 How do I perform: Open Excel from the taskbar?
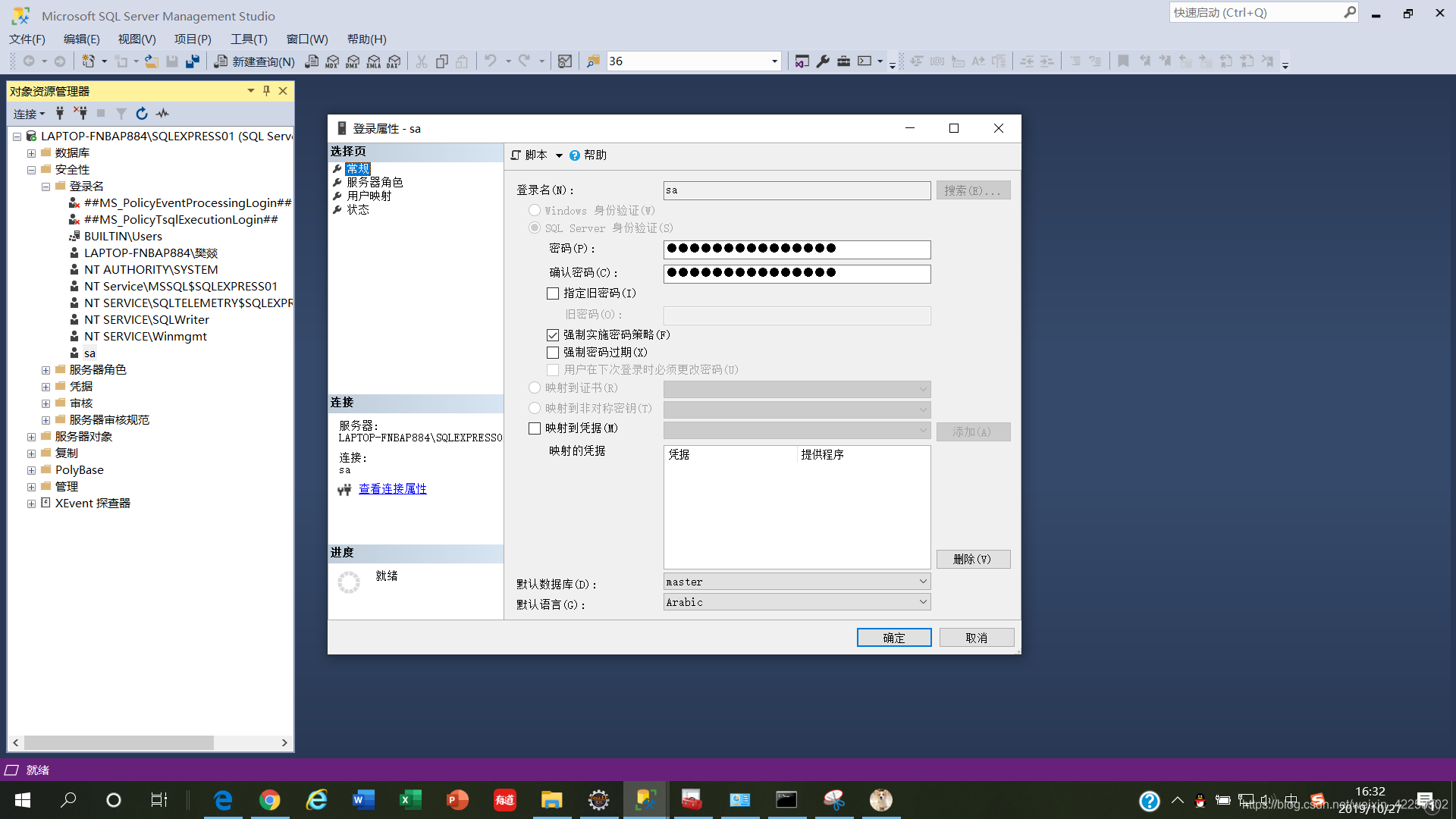(x=410, y=800)
